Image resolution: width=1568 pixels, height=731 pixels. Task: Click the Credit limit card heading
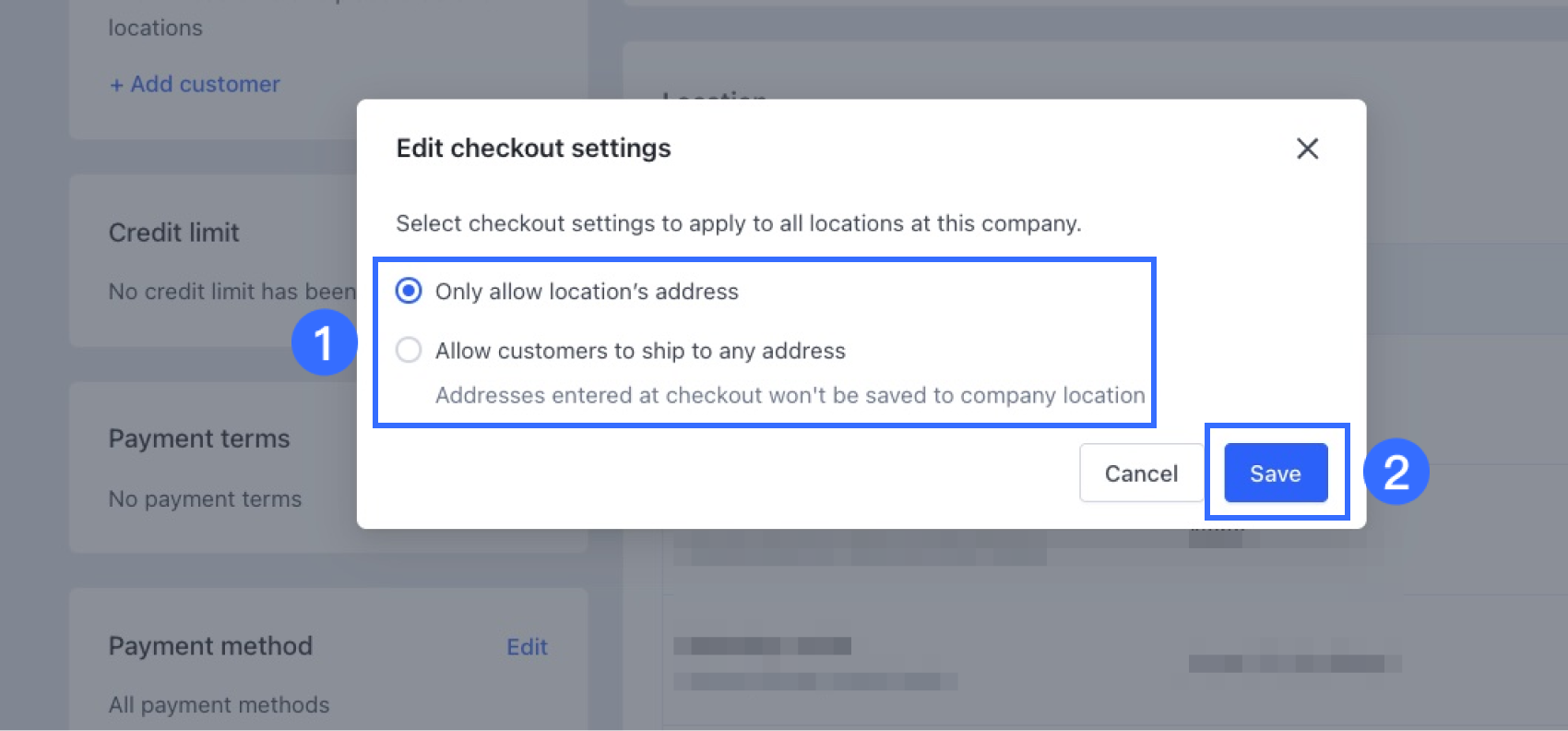pos(174,233)
